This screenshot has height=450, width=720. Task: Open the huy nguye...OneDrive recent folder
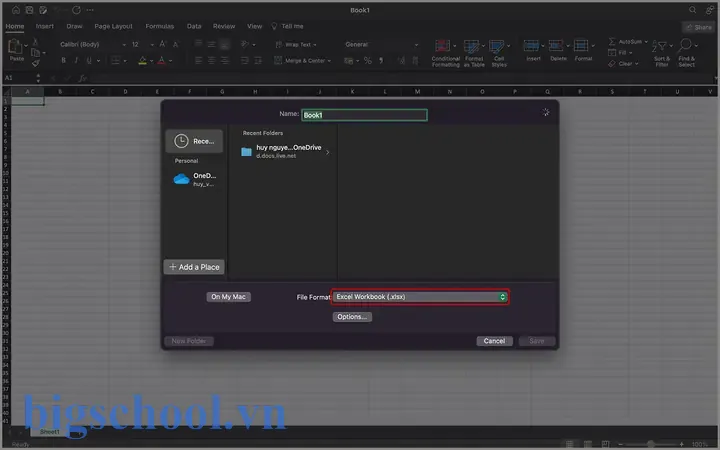coord(286,151)
